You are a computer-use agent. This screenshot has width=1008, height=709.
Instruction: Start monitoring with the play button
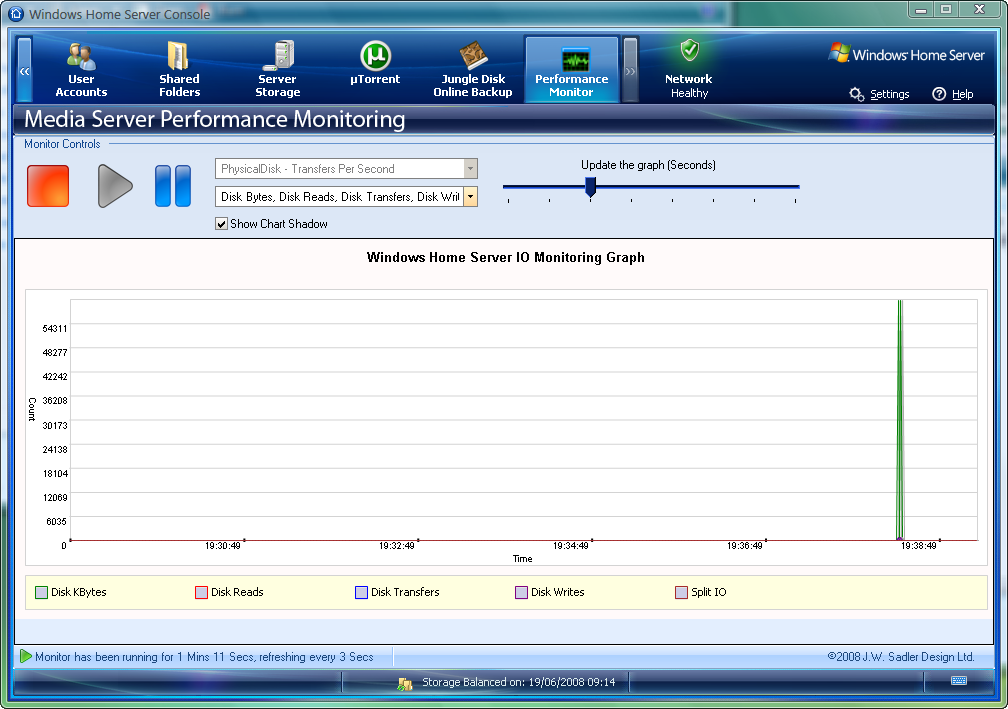click(x=115, y=186)
